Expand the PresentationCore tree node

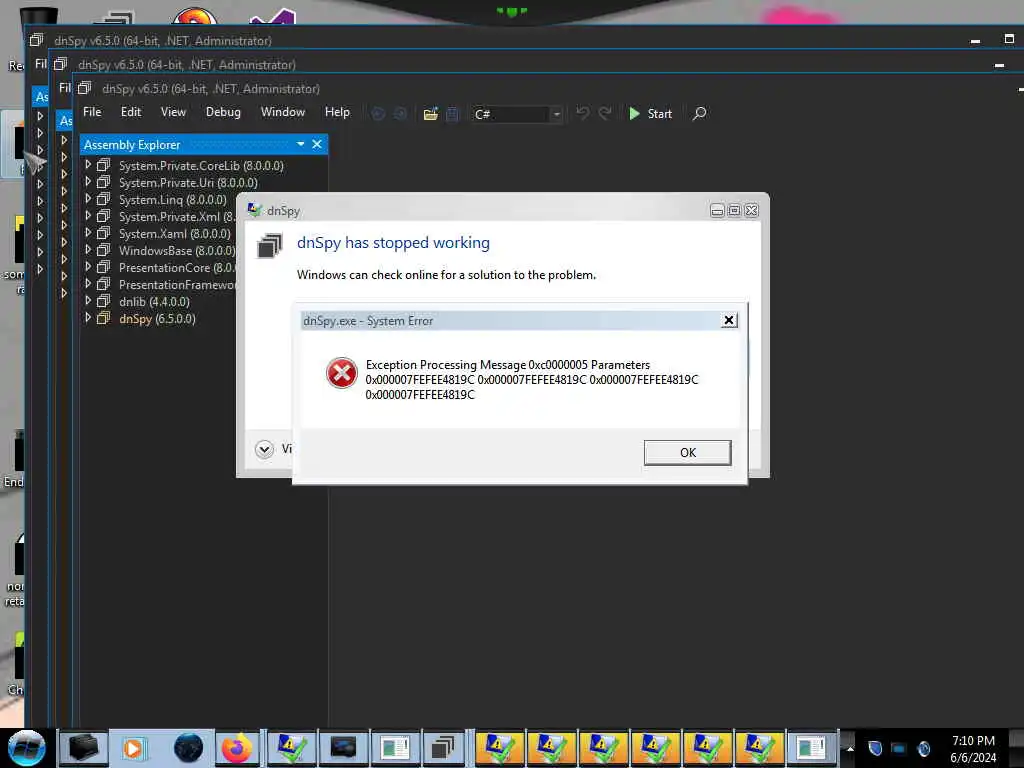point(88,267)
